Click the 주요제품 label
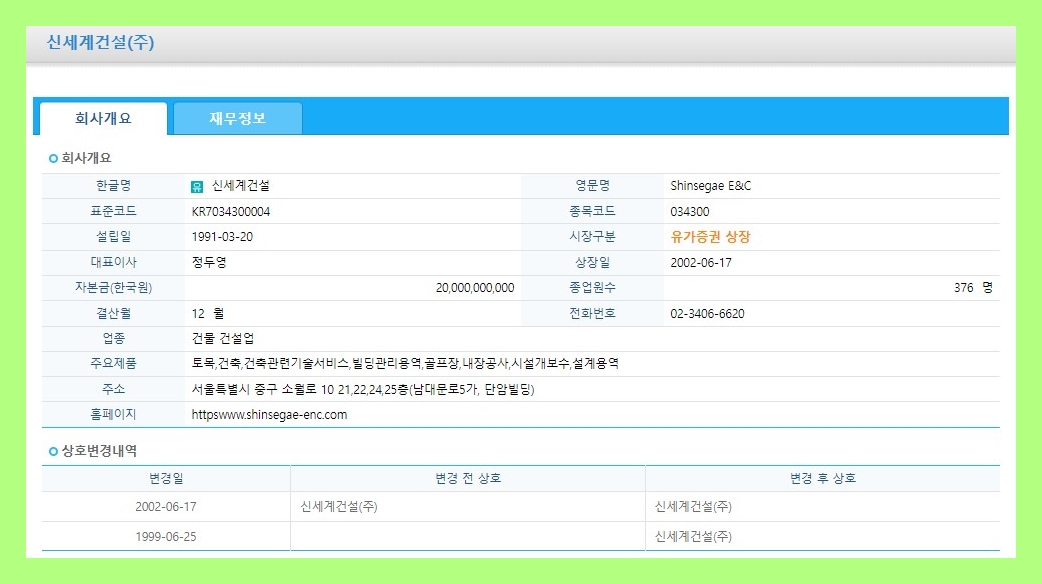The width and height of the screenshot is (1042, 584). point(114,363)
